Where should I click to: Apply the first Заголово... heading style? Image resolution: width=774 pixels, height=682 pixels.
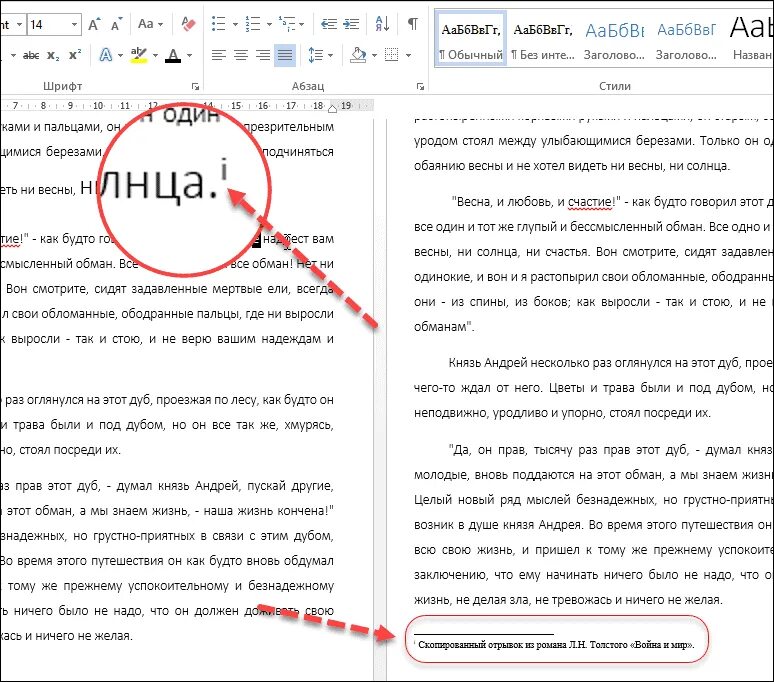pos(614,40)
